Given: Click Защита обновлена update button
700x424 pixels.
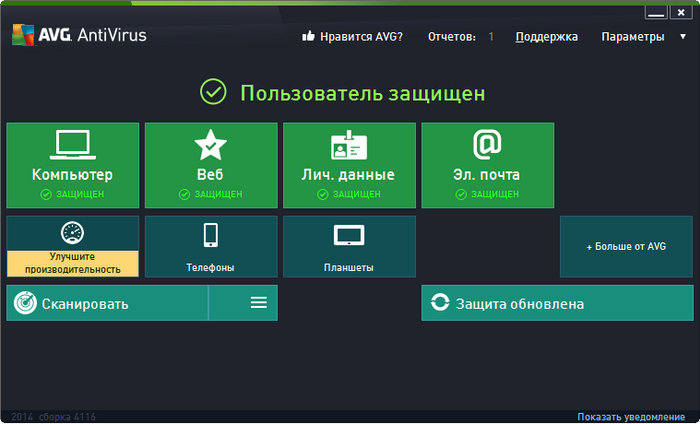Looking at the screenshot, I should 558,303.
